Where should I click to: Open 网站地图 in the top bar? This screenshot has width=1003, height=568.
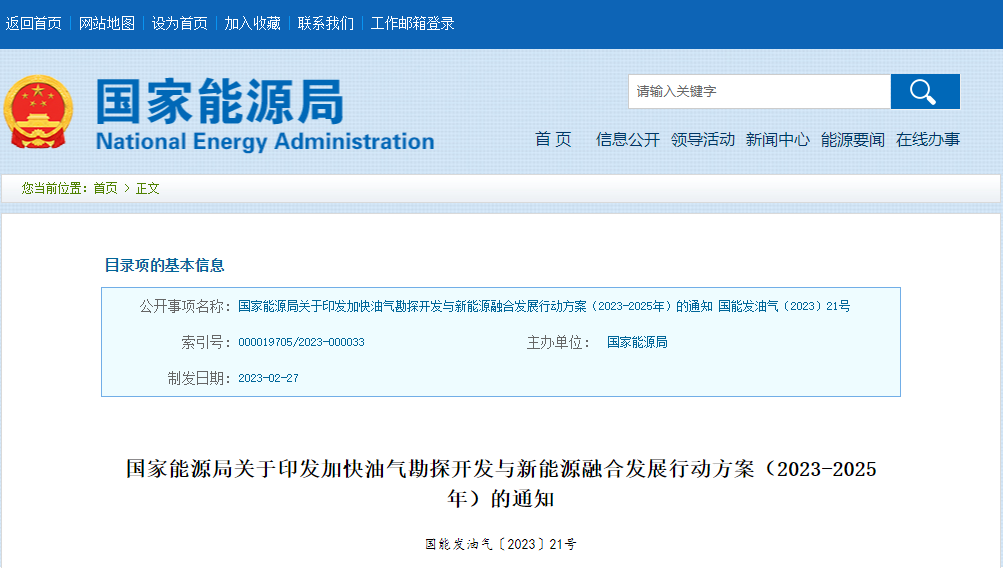tap(107, 23)
